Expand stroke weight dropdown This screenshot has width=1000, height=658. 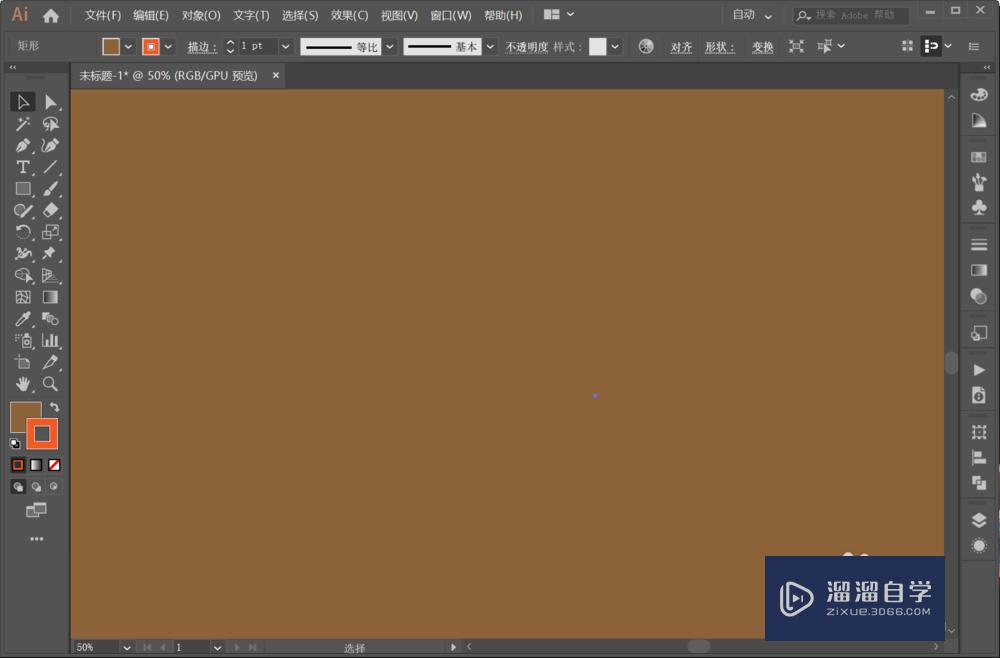[286, 47]
